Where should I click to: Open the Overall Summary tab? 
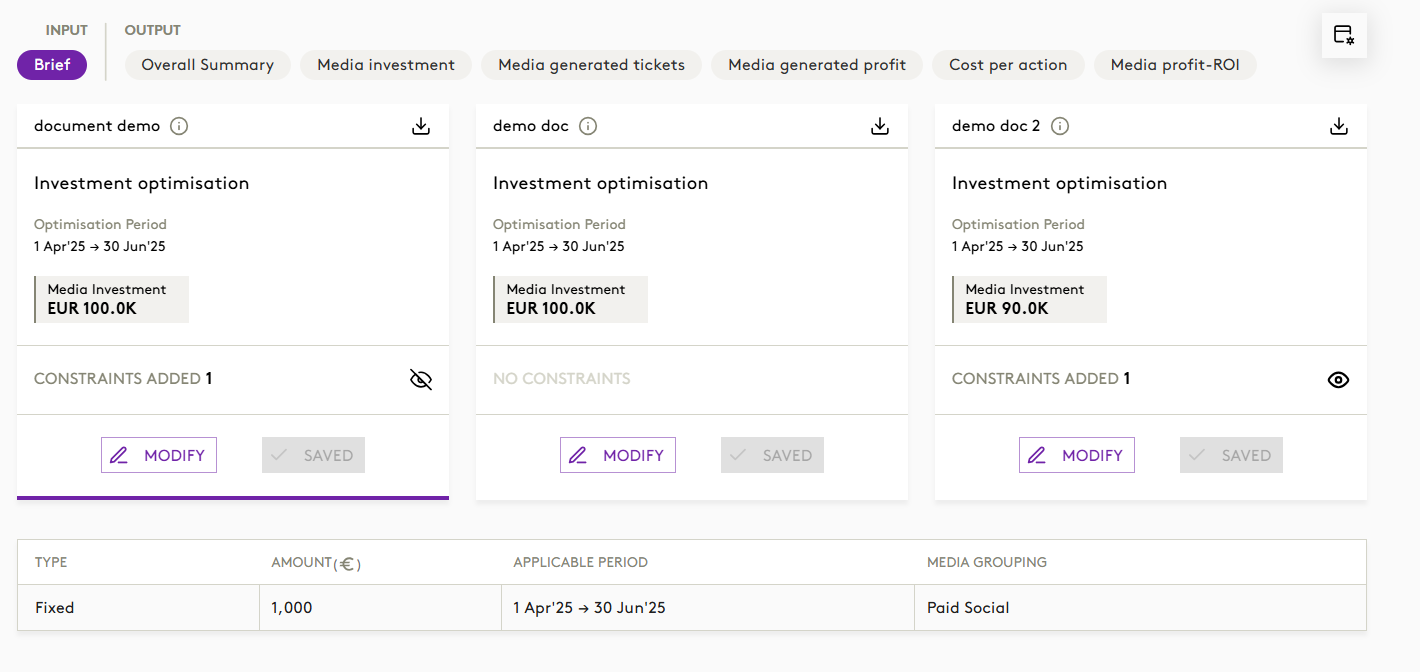tap(207, 65)
